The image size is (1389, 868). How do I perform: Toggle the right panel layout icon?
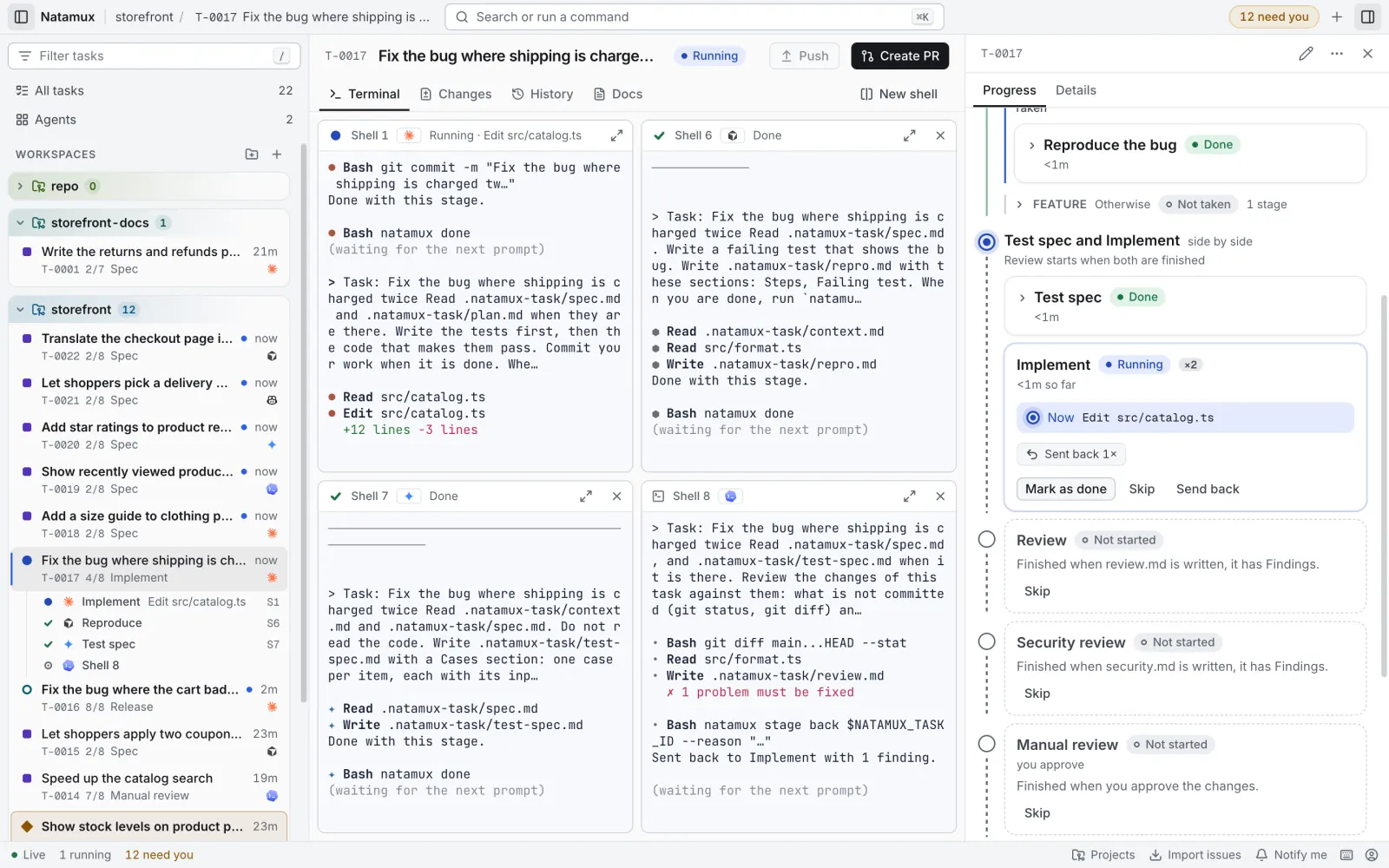click(1367, 16)
